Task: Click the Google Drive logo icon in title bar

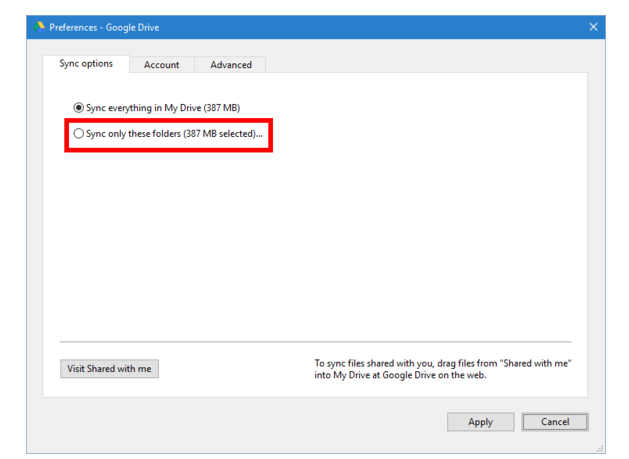Action: pos(39,27)
